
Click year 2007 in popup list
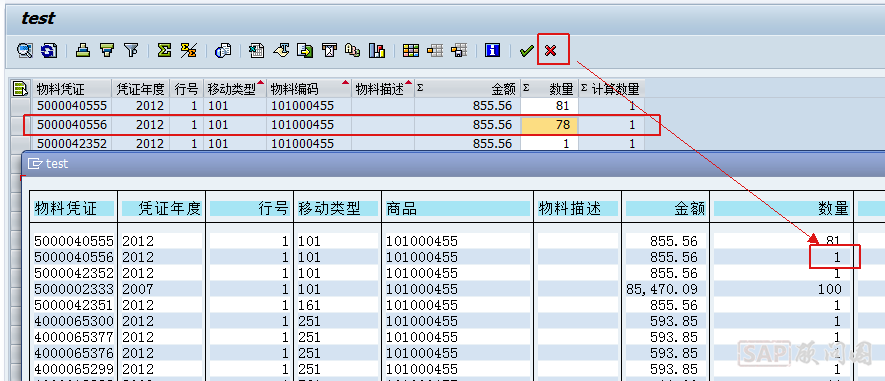click(x=138, y=290)
